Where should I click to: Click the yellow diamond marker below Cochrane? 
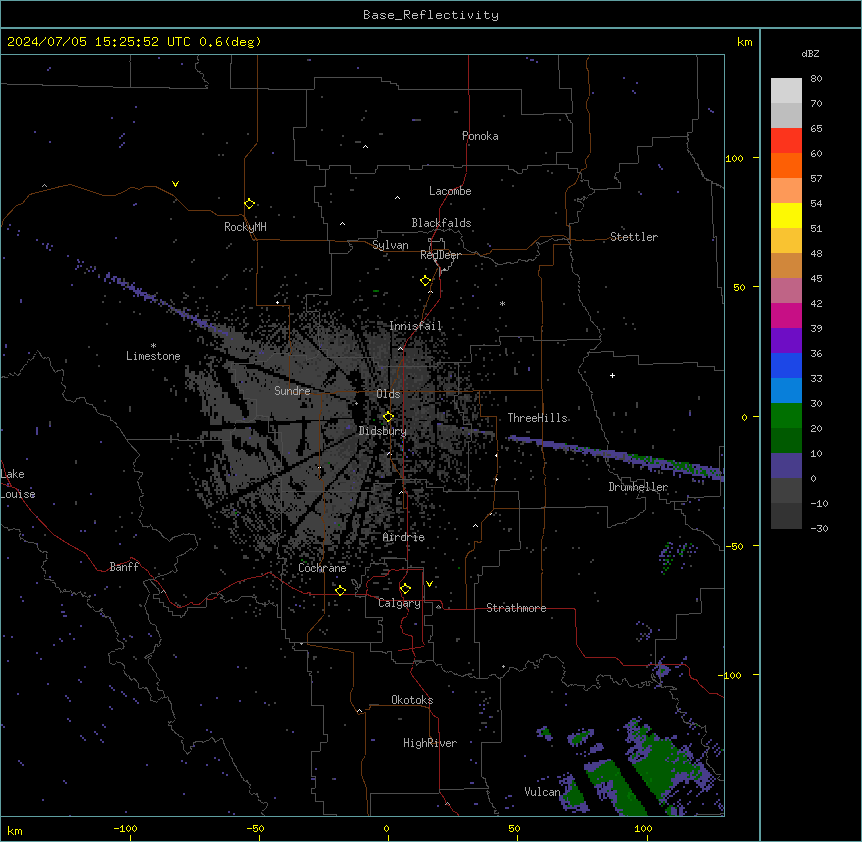tap(340, 590)
